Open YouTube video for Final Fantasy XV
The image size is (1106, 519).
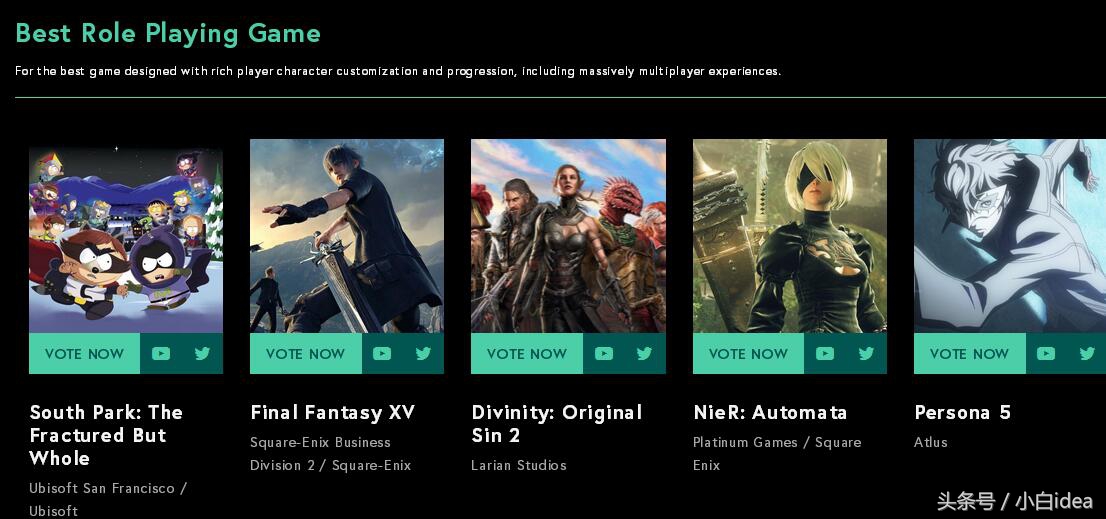382,353
